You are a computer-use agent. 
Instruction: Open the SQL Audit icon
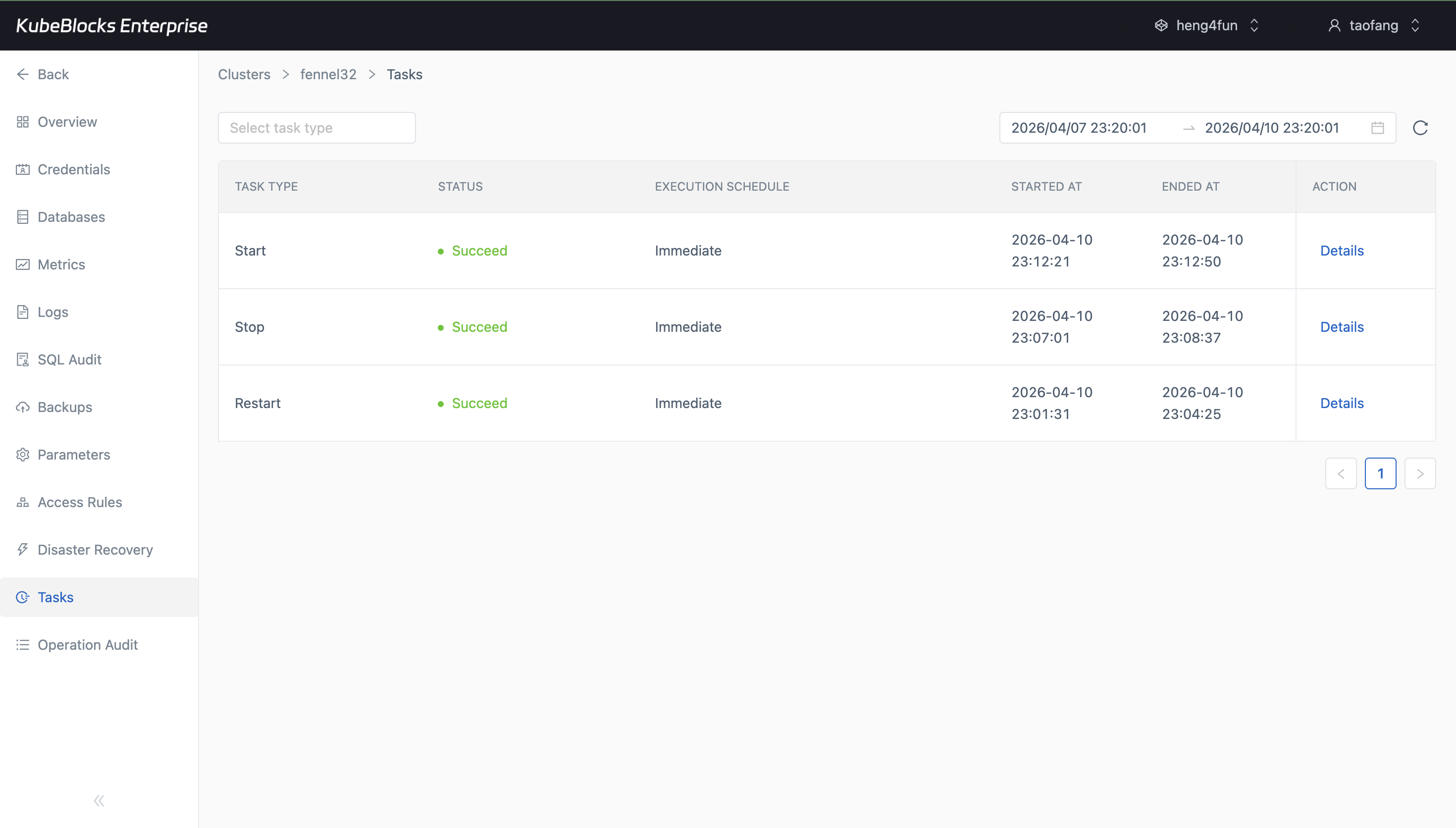click(23, 359)
